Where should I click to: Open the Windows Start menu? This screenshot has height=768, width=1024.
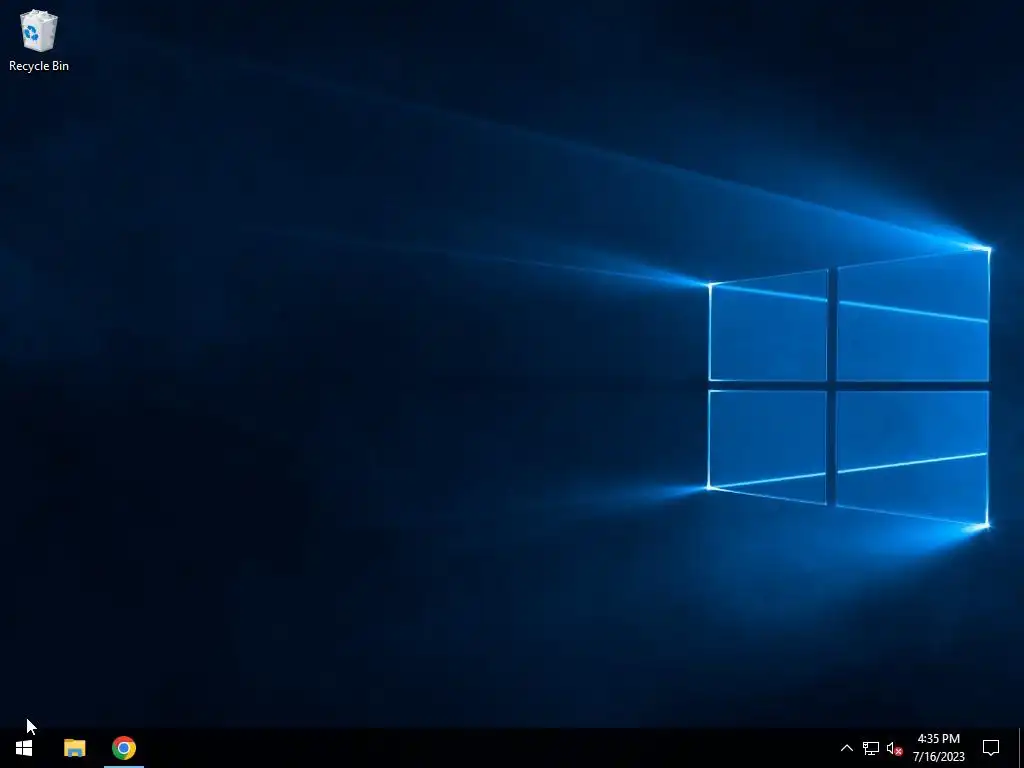(24, 748)
